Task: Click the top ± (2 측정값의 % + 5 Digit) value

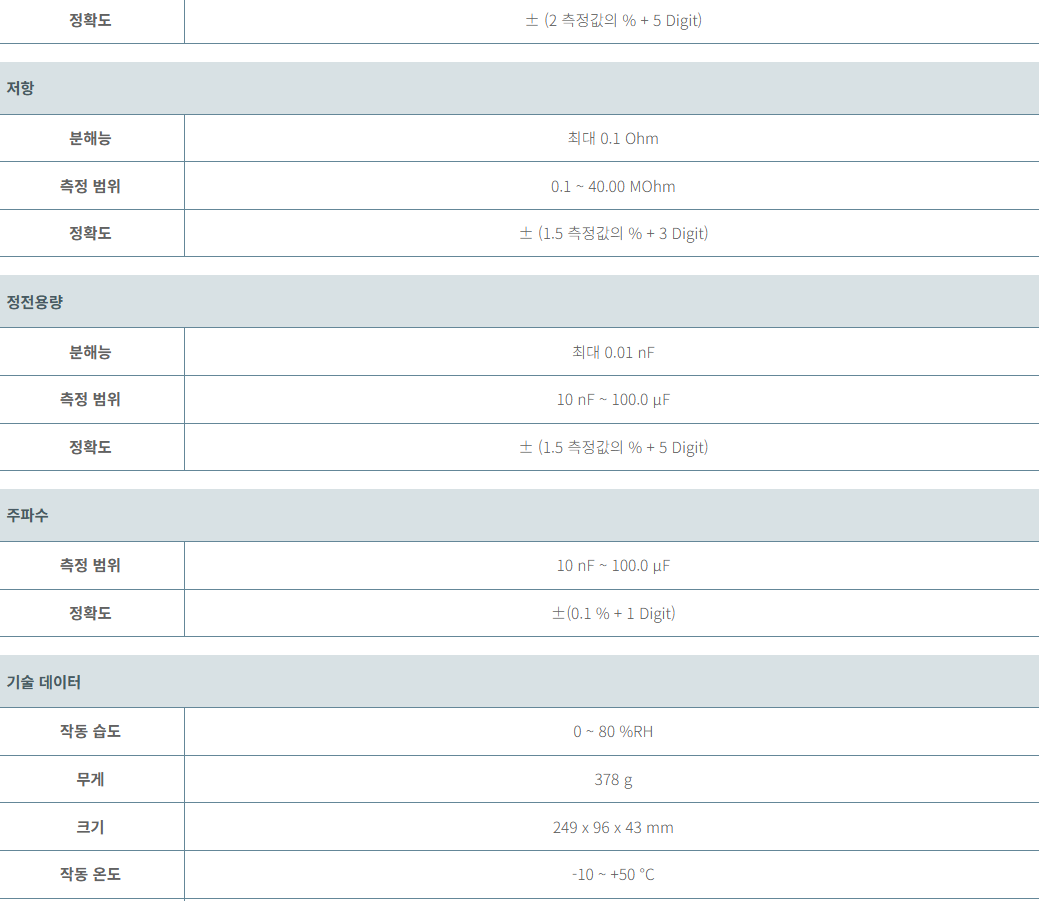Action: coord(614,21)
